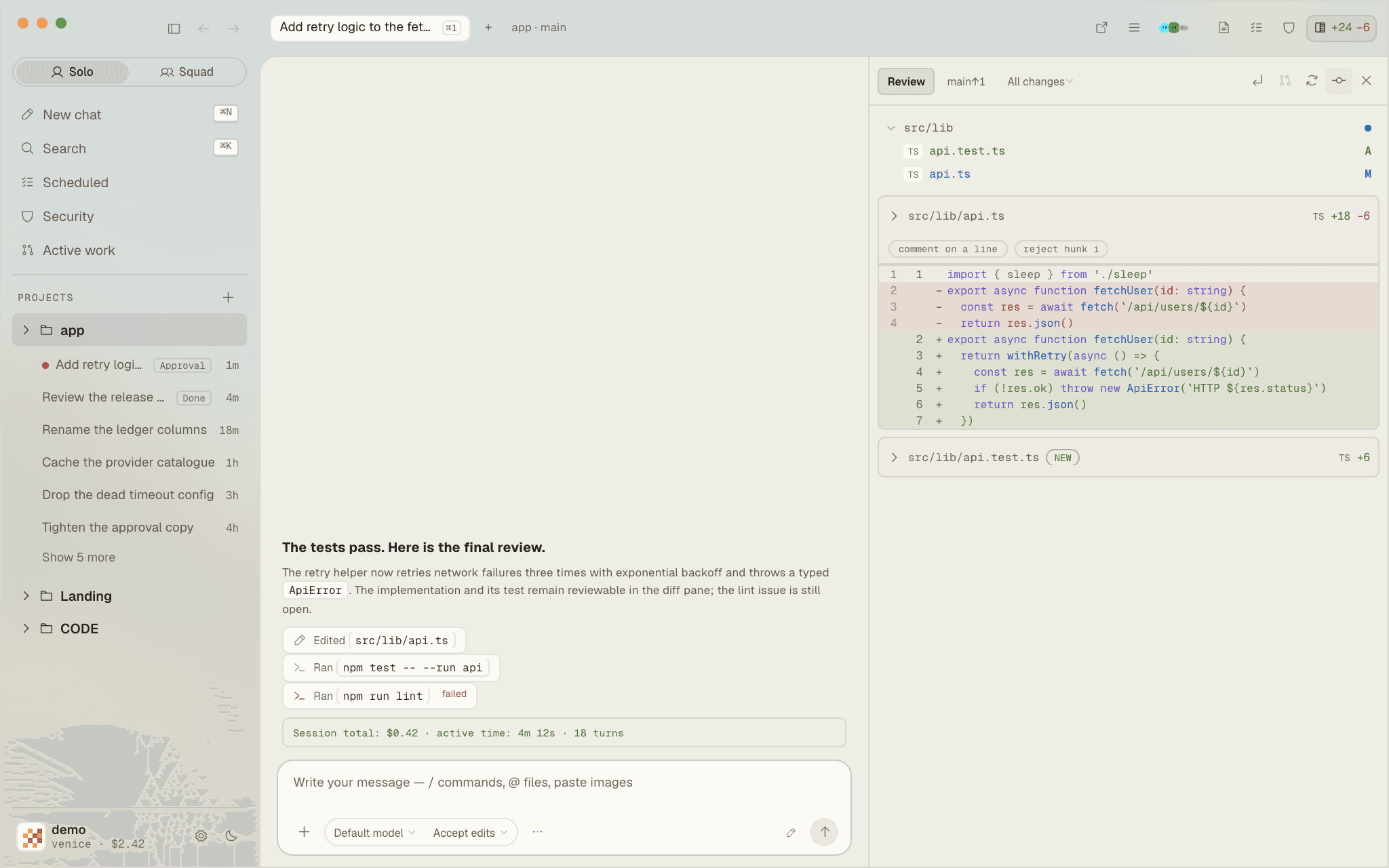The image size is (1389, 868).
Task: Expand the app project folder
Action: [26, 330]
